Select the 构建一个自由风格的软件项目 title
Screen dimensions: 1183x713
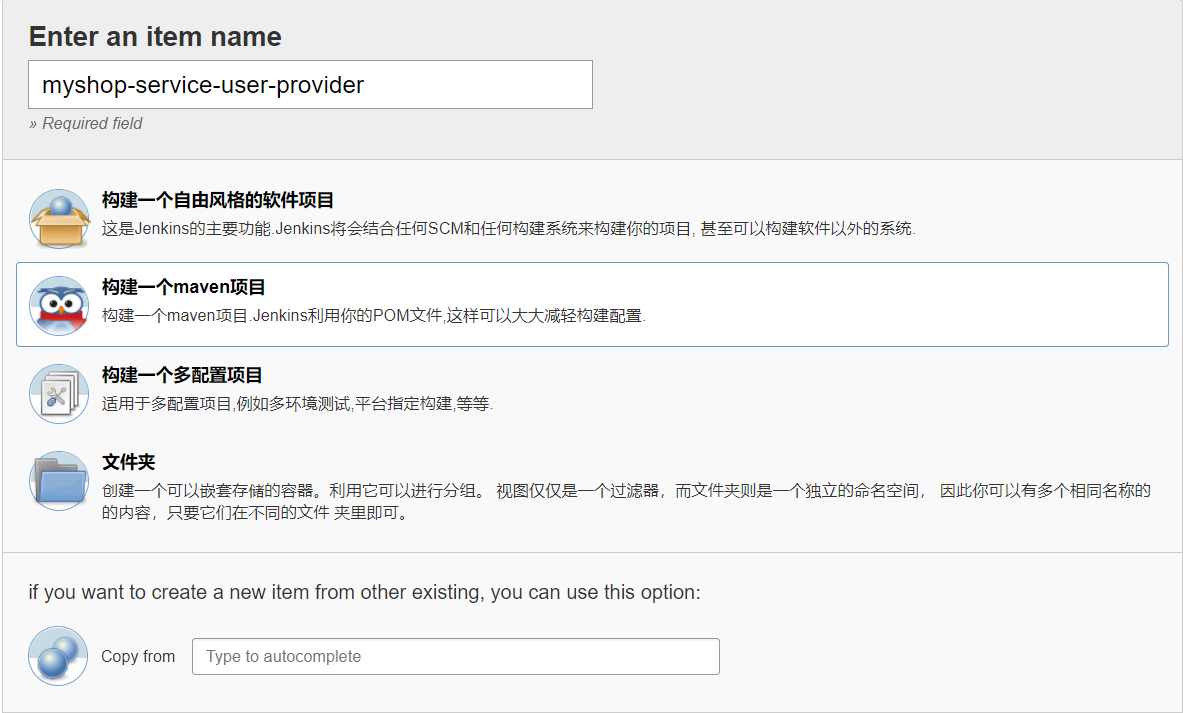click(217, 201)
